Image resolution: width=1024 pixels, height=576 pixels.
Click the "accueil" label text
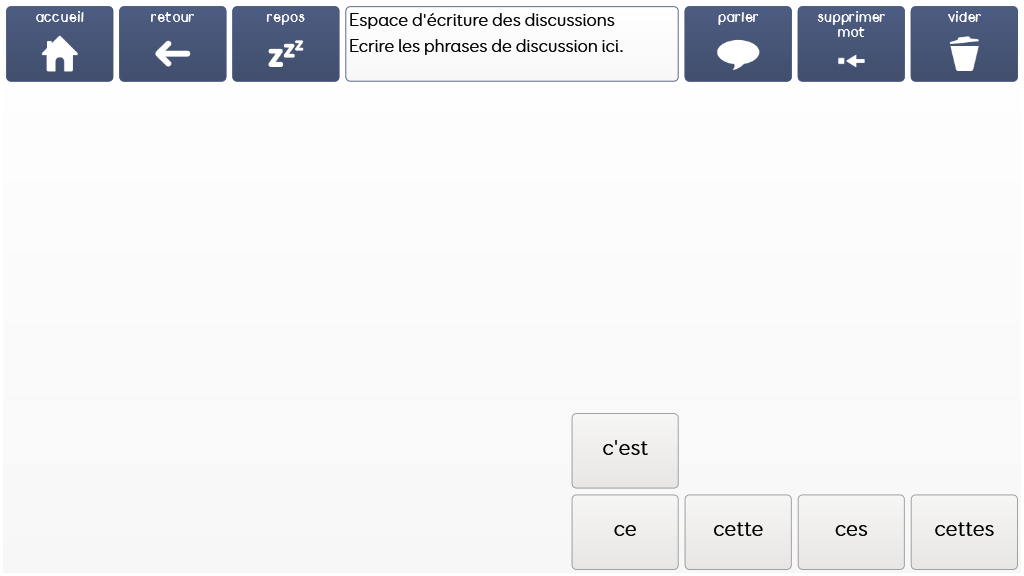60,17
